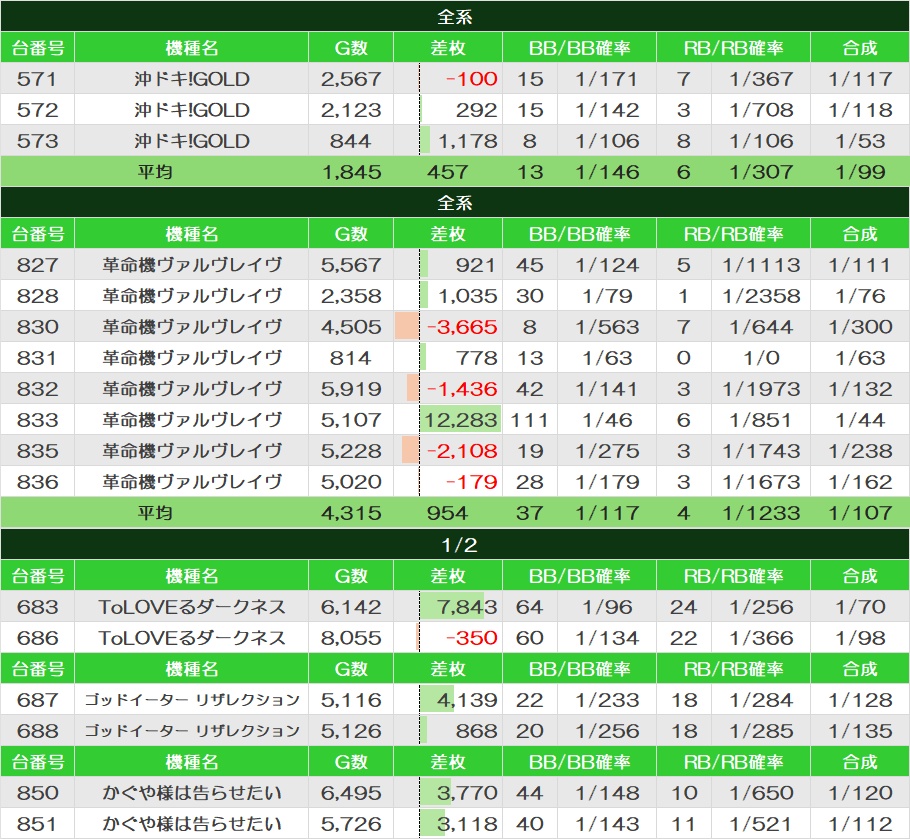Click G count 6,495

click(x=351, y=793)
